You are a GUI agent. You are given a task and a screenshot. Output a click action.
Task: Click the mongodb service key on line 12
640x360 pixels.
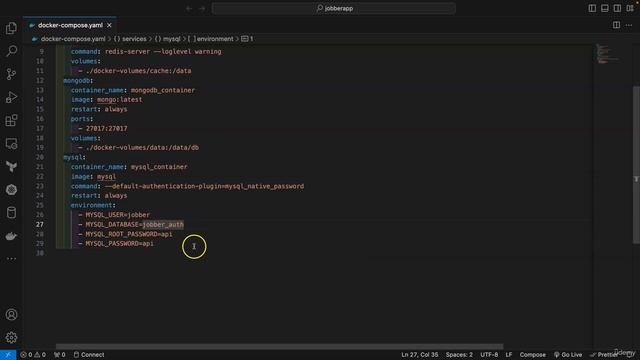pos(78,80)
